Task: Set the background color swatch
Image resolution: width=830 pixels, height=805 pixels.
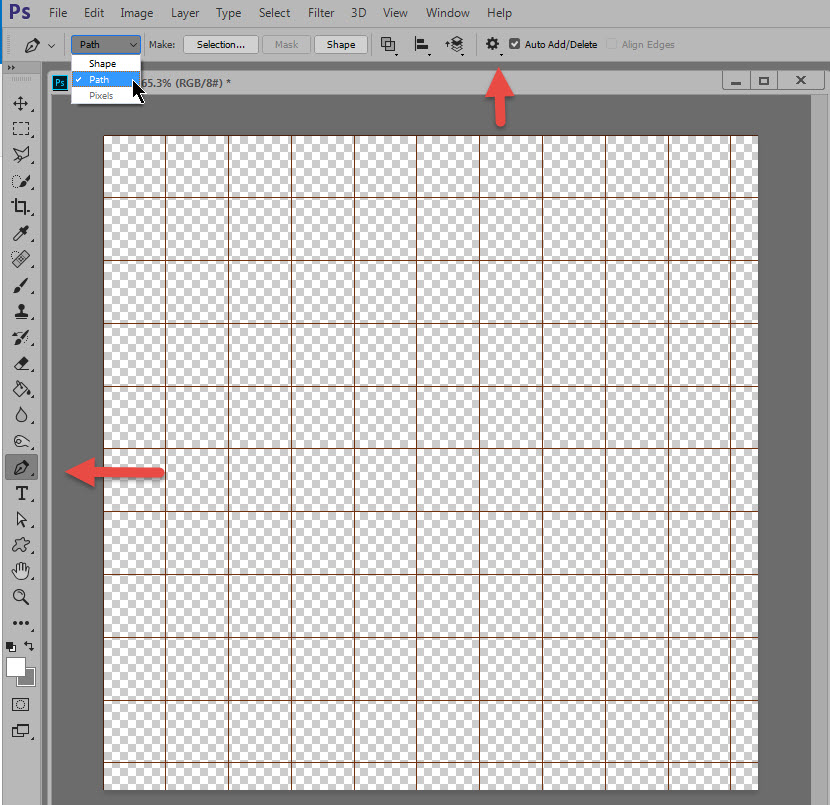Action: pos(30,679)
